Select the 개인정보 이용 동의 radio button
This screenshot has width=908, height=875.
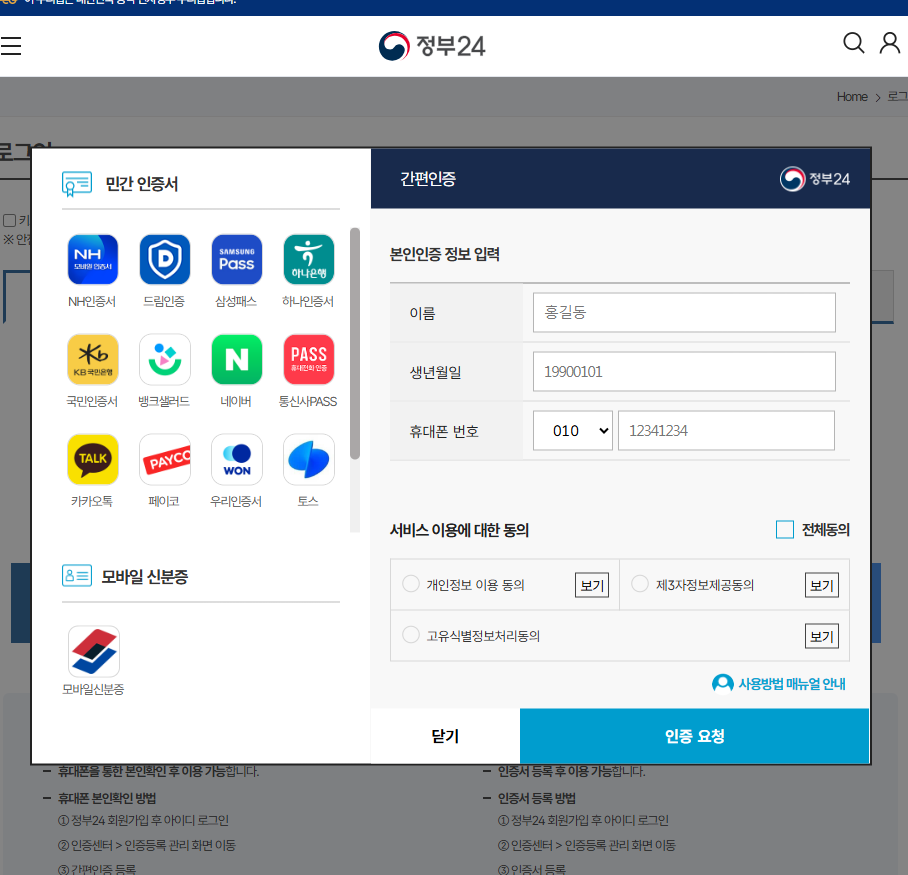pyautogui.click(x=410, y=584)
